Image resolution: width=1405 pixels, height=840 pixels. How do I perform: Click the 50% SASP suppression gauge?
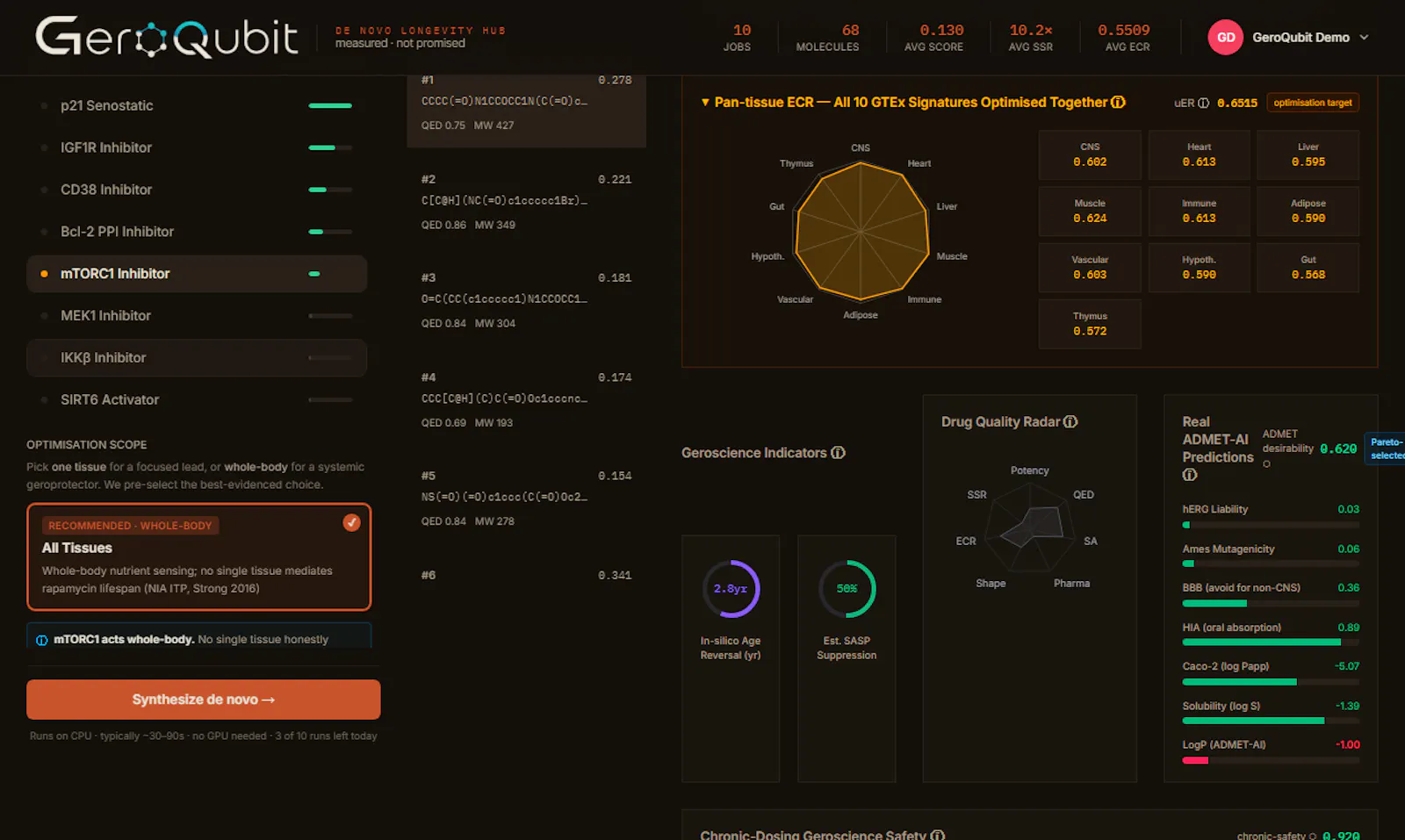(x=847, y=589)
